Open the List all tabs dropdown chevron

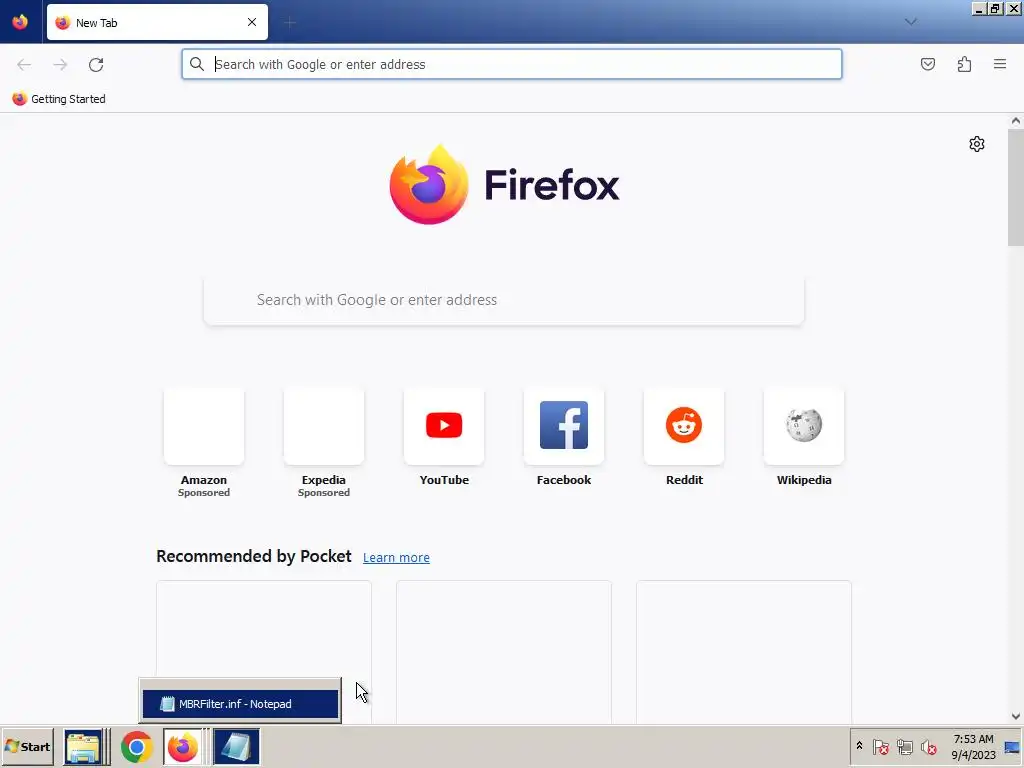(x=910, y=22)
